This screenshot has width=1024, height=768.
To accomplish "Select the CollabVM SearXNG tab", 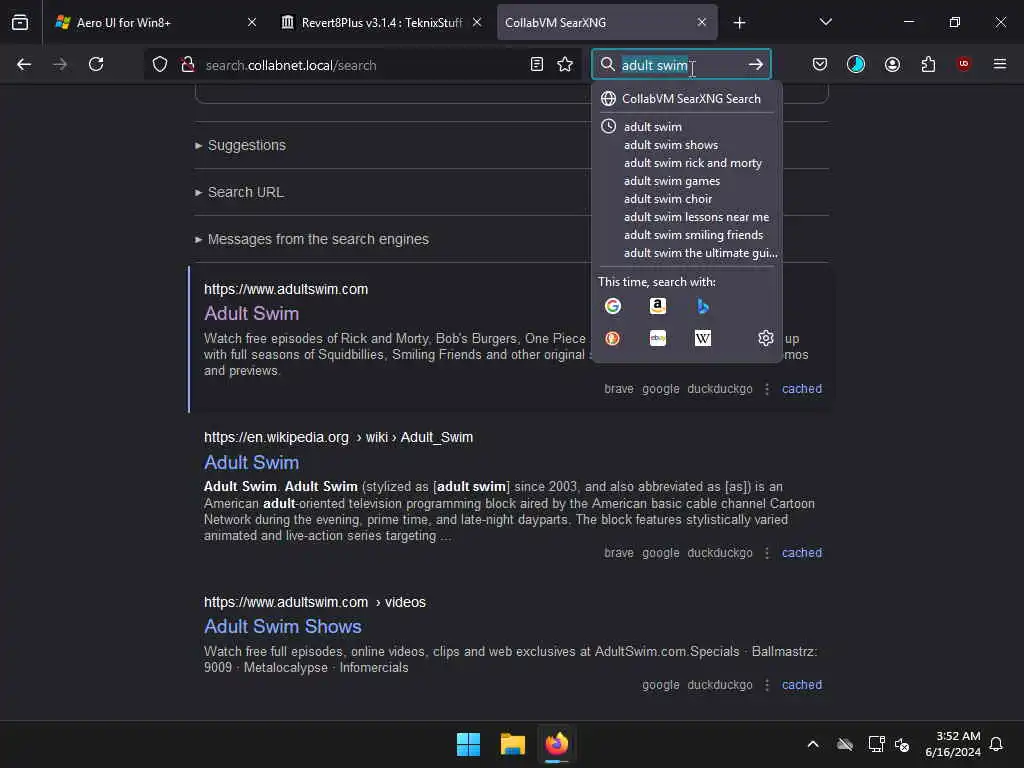I will pos(607,22).
